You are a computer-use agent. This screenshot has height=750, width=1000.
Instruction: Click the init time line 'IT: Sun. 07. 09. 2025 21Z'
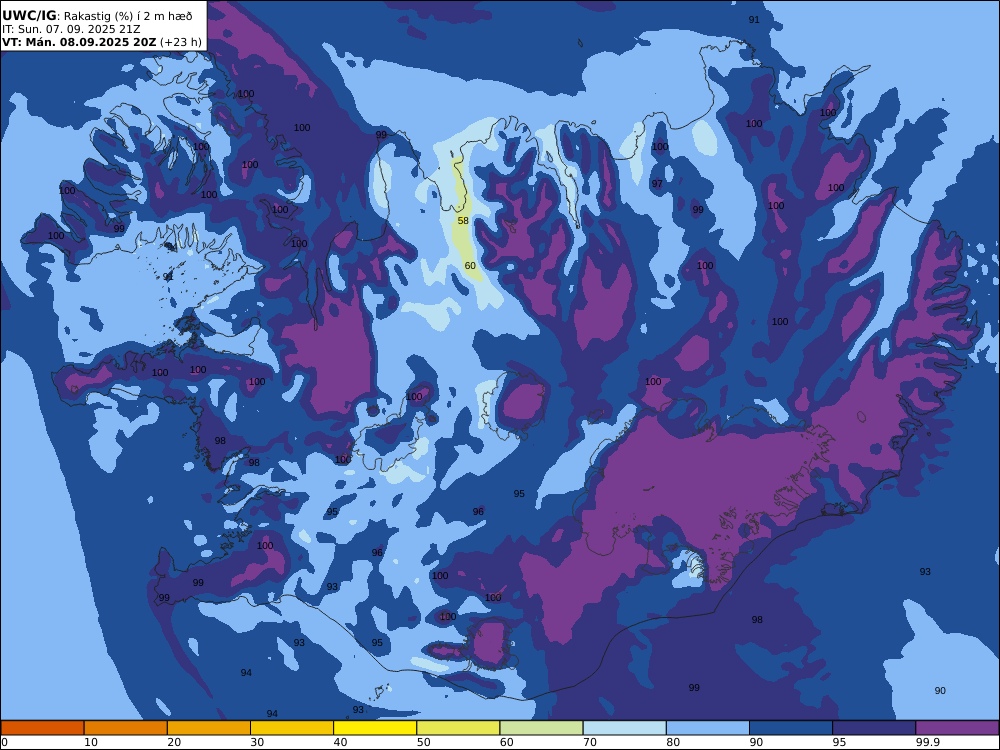[x=71, y=29]
